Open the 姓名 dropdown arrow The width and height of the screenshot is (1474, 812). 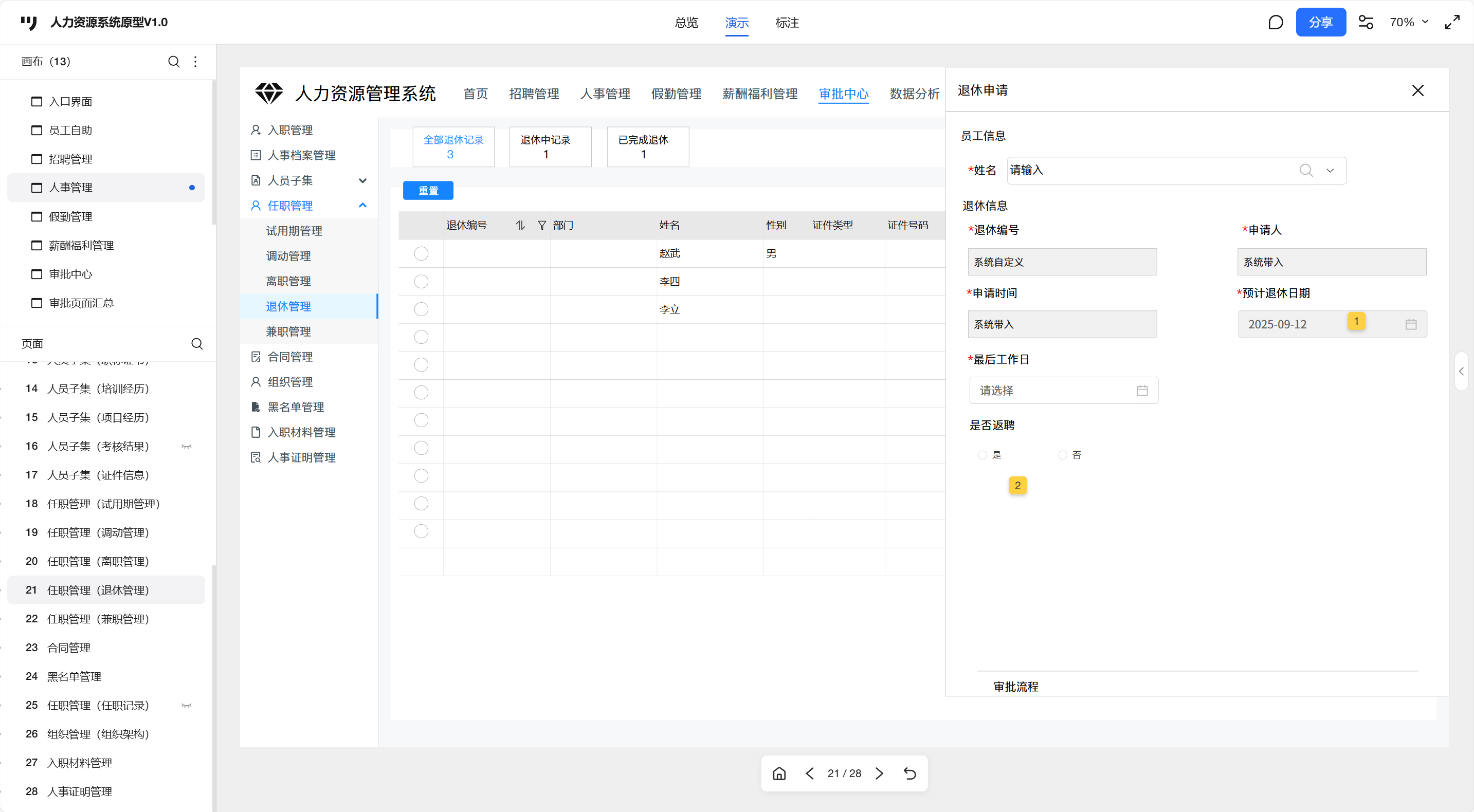1330,171
